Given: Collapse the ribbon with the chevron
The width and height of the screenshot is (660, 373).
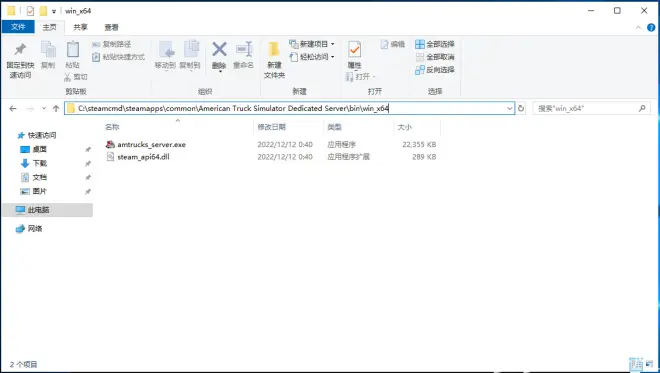Looking at the screenshot, I should 639,28.
